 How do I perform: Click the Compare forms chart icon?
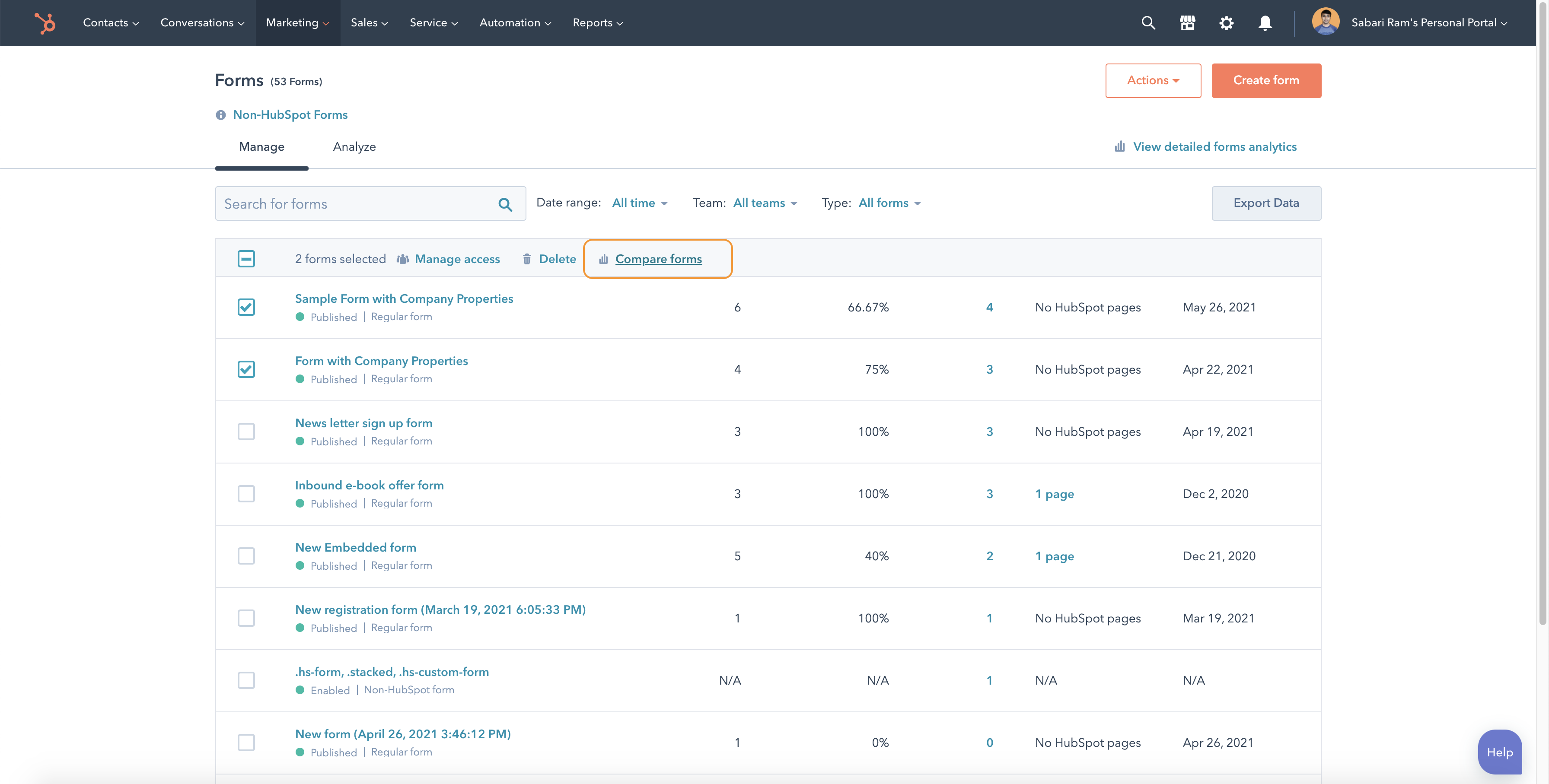pyautogui.click(x=603, y=259)
